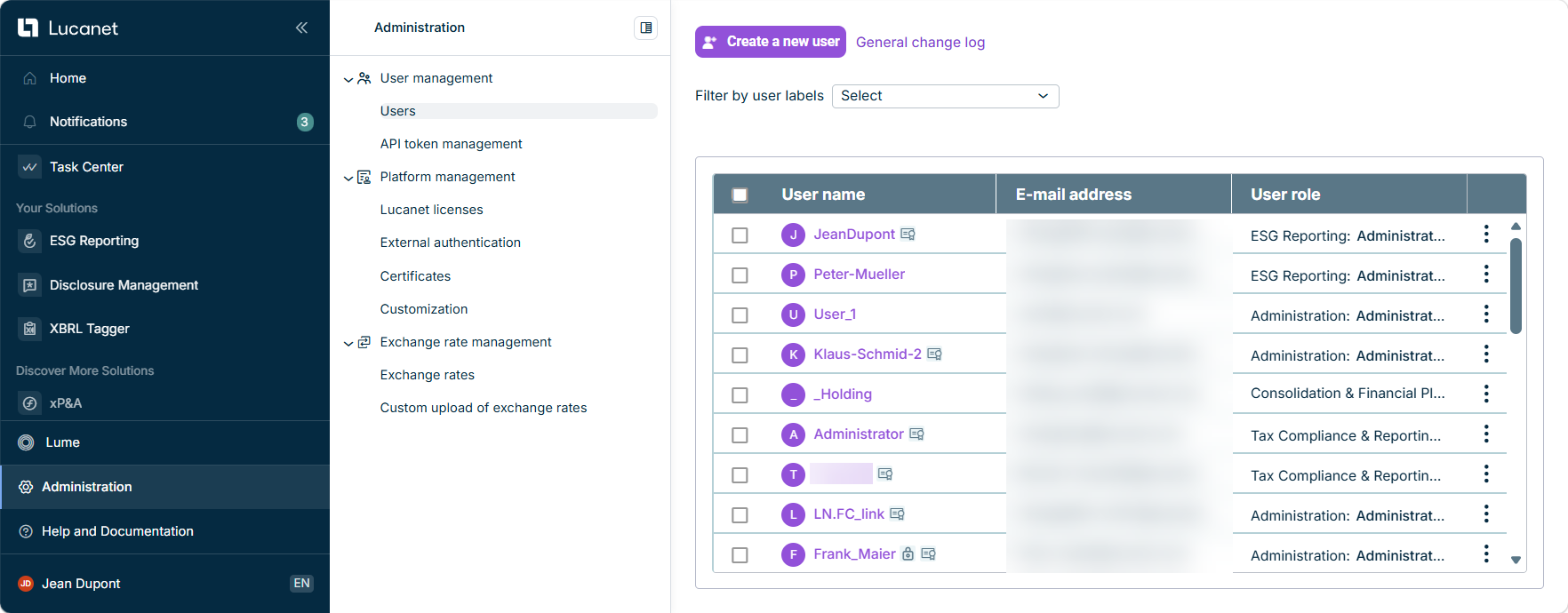This screenshot has height=613, width=1568.
Task: Click the Lucanet logo icon
Action: [x=28, y=28]
